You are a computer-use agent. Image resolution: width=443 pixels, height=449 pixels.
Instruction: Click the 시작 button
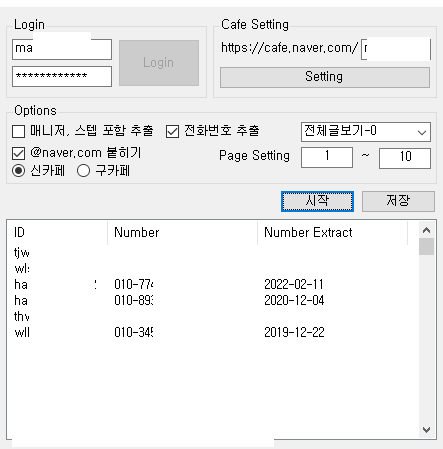pyautogui.click(x=317, y=201)
